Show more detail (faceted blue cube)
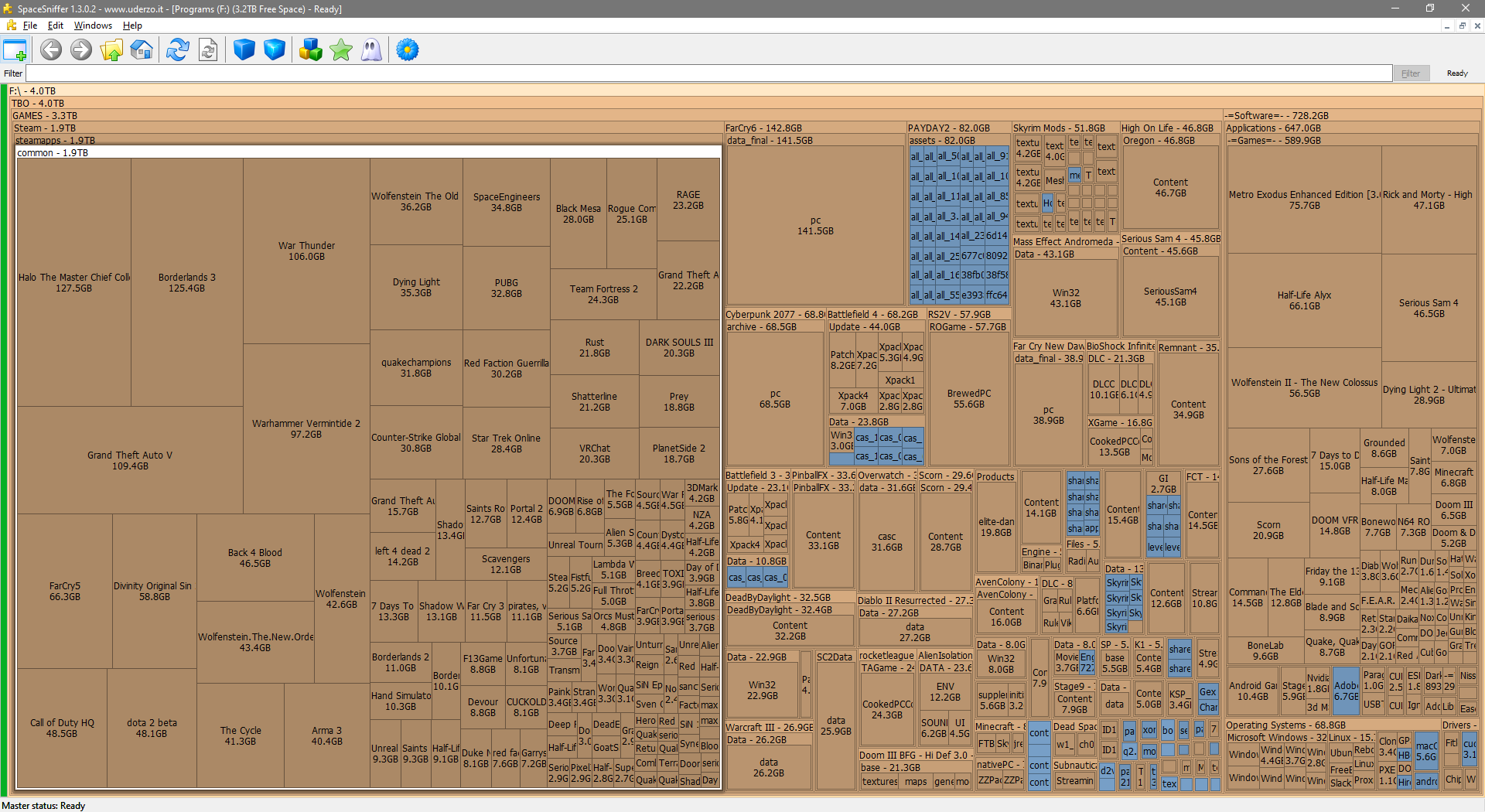The width and height of the screenshot is (1485, 812). tap(275, 50)
